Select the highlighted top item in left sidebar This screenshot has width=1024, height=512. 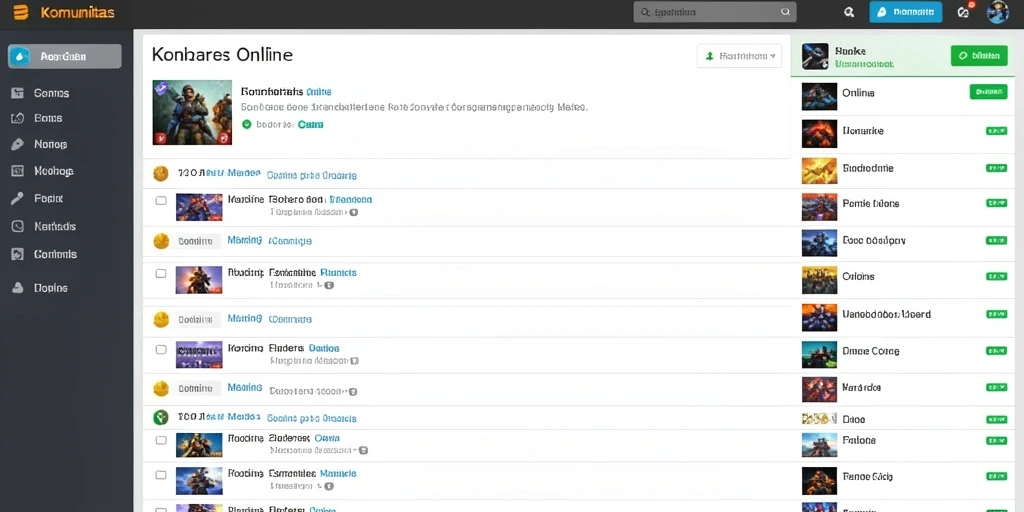[65, 57]
